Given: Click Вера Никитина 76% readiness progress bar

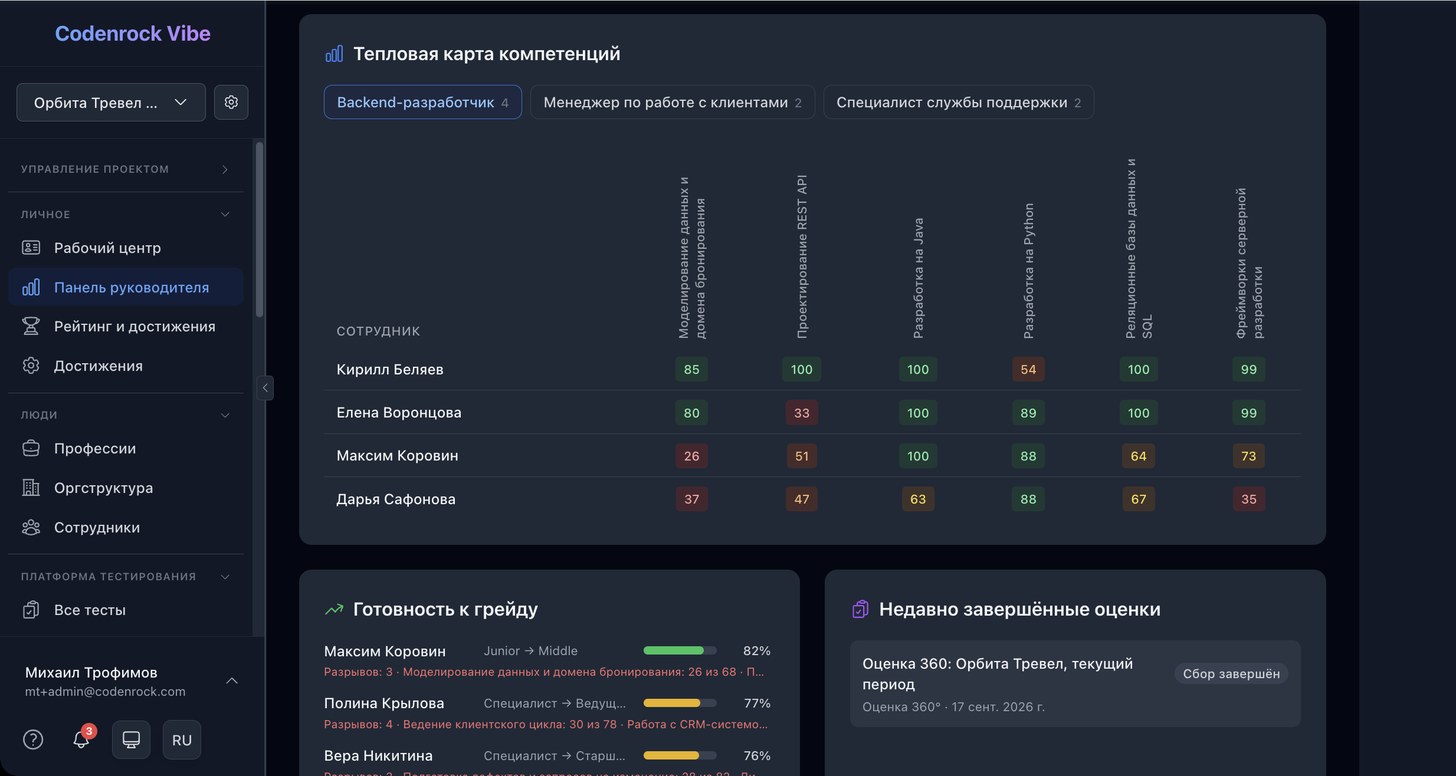Looking at the screenshot, I should [680, 756].
